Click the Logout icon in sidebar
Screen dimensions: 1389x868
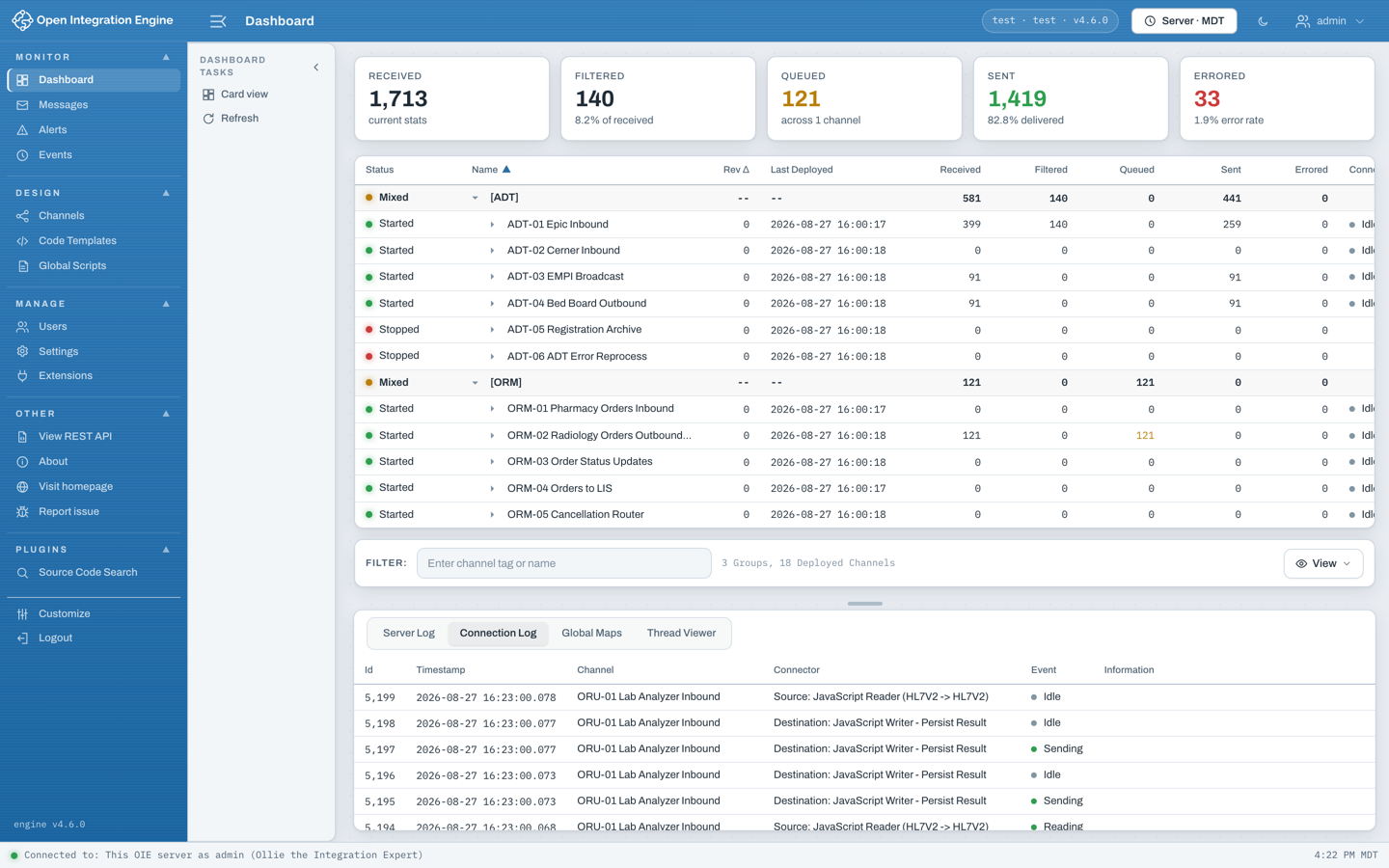[22, 638]
